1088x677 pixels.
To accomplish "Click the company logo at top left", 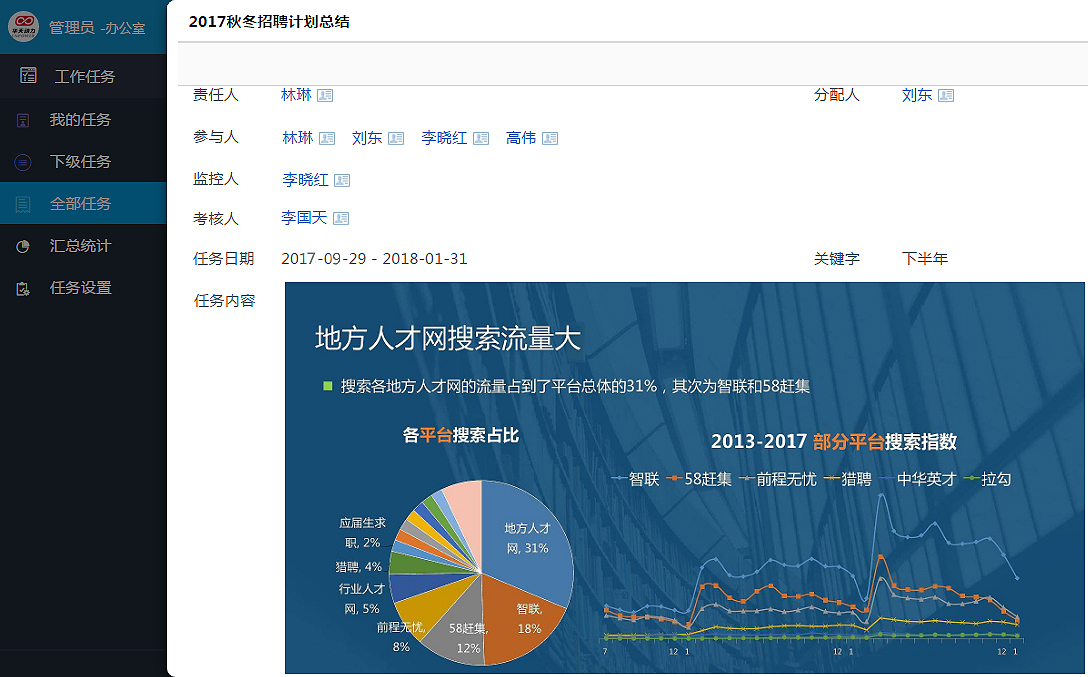I will point(24,26).
